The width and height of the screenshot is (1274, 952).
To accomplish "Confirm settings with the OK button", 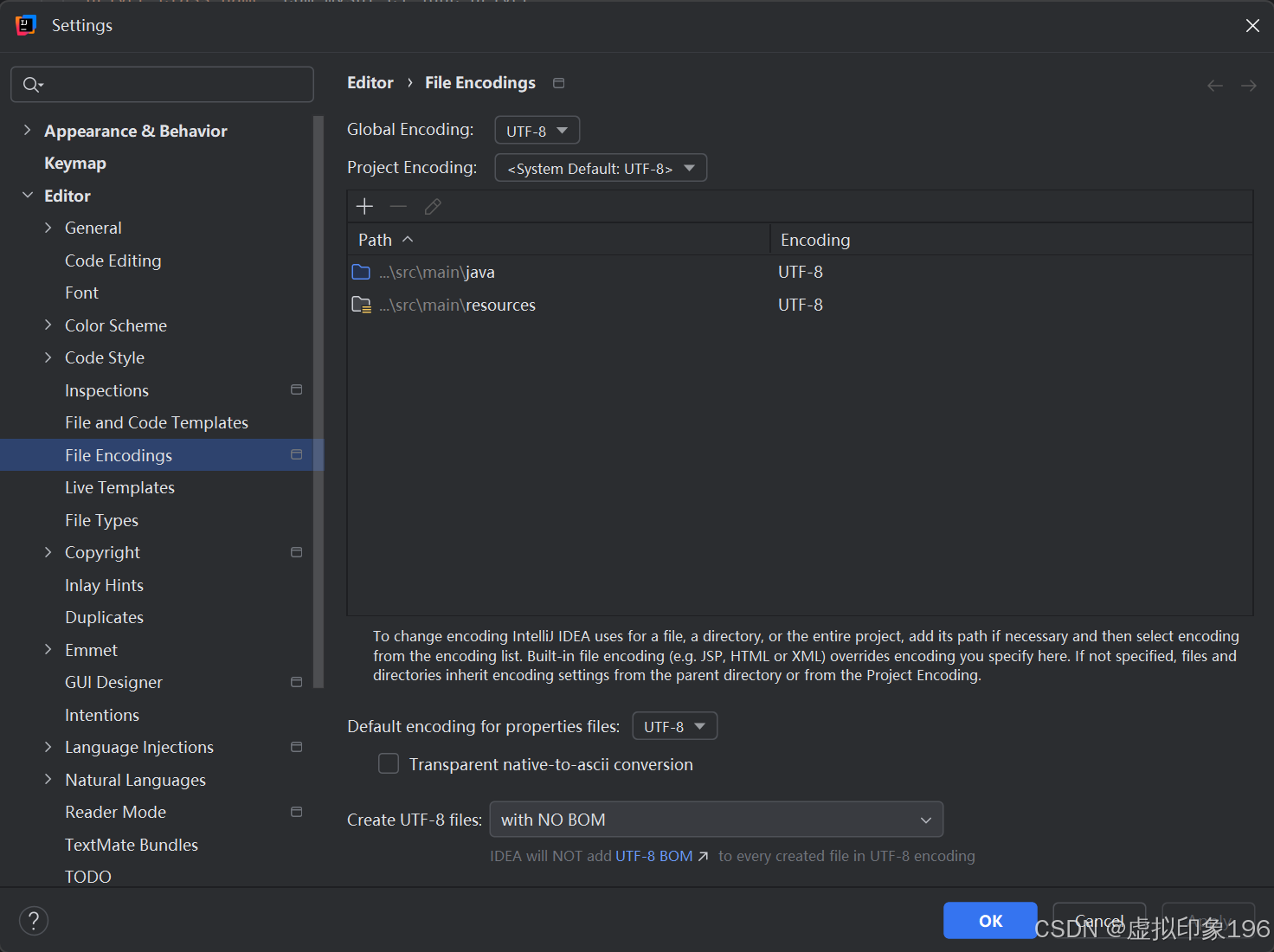I will pyautogui.click(x=989, y=920).
